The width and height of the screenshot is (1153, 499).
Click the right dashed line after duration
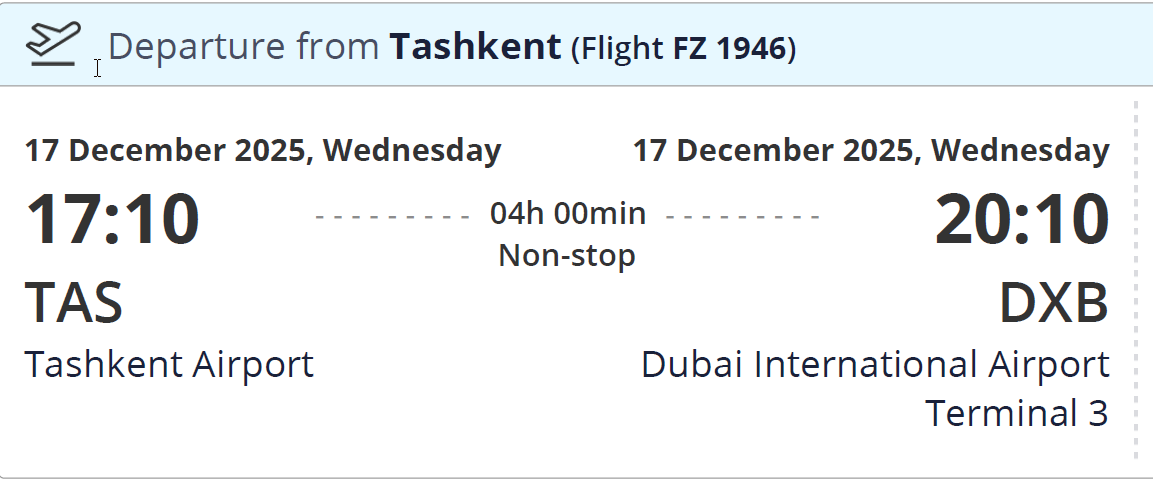[743, 215]
